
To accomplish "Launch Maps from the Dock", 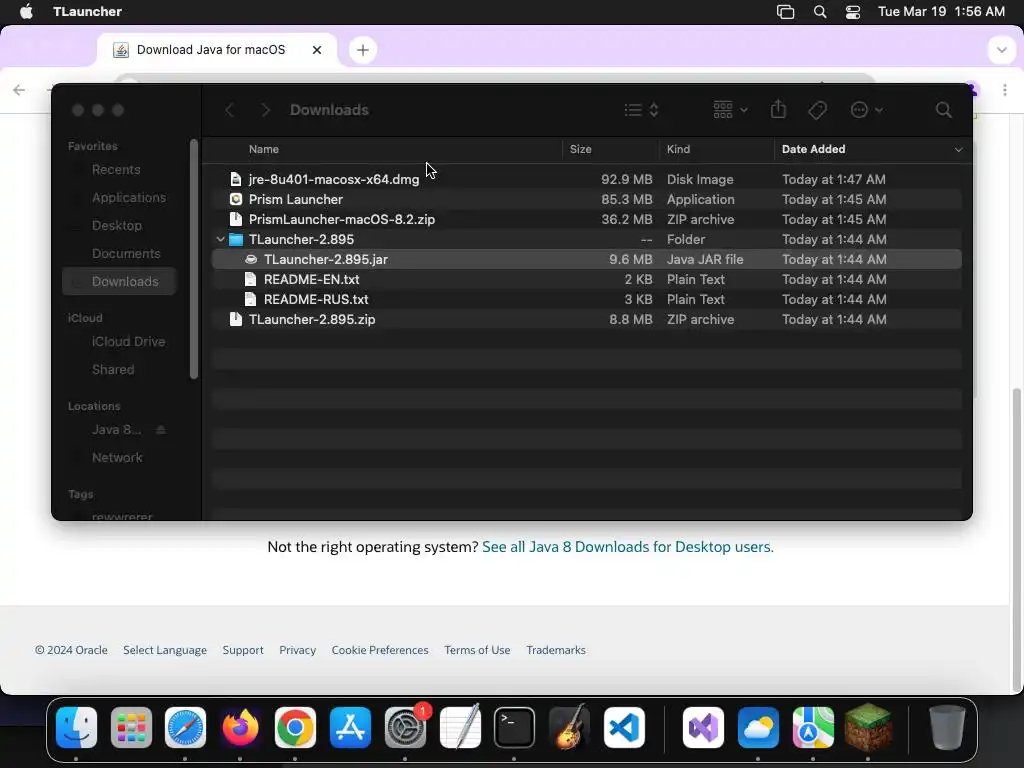I will [x=813, y=727].
